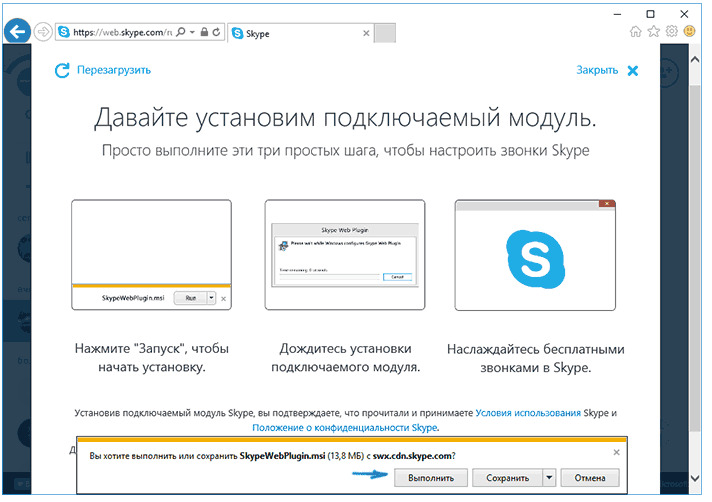Expand the Сохранить dropdown arrow
This screenshot has height=502, width=712.
[x=549, y=478]
